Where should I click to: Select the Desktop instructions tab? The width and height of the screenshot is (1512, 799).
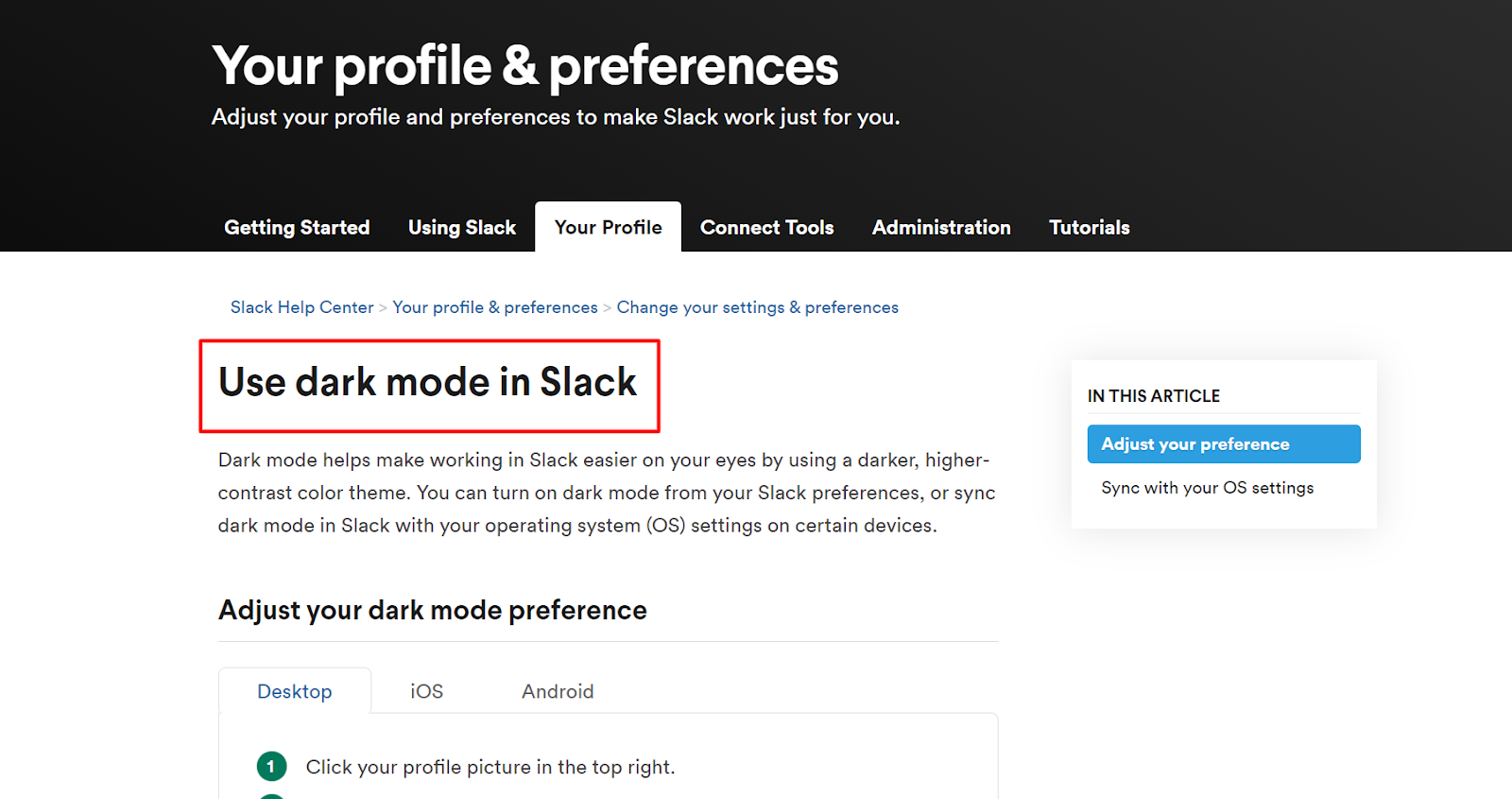tap(295, 691)
